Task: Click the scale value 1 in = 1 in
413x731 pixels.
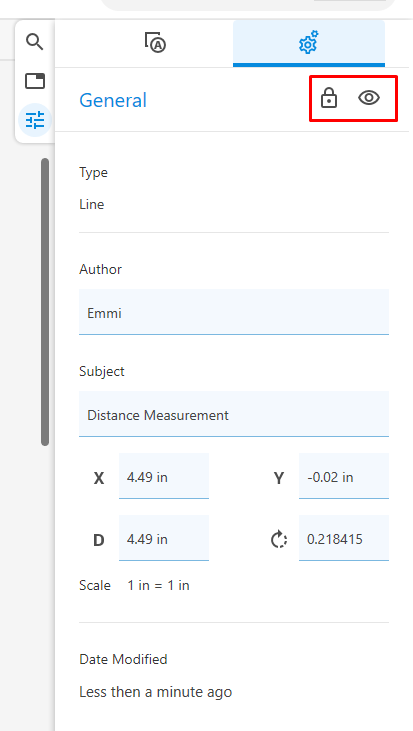Action: click(x=158, y=586)
